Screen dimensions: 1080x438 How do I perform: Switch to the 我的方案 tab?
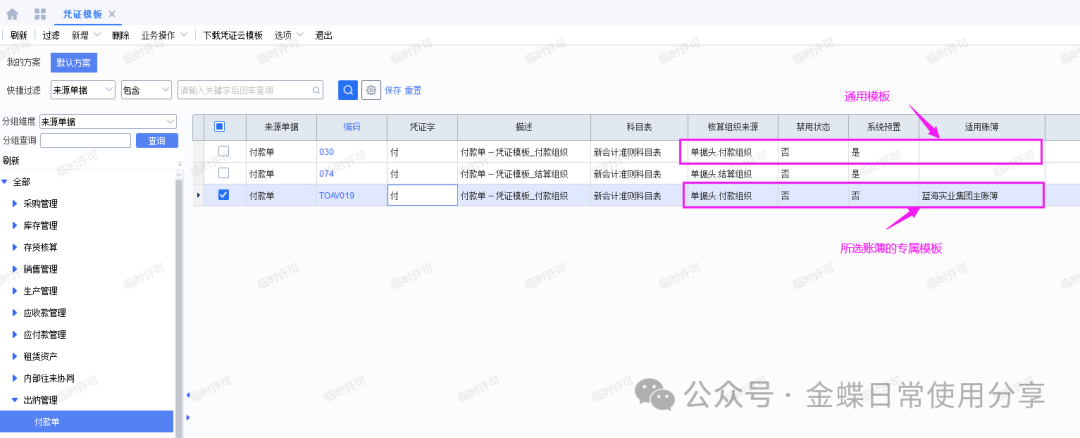point(23,62)
